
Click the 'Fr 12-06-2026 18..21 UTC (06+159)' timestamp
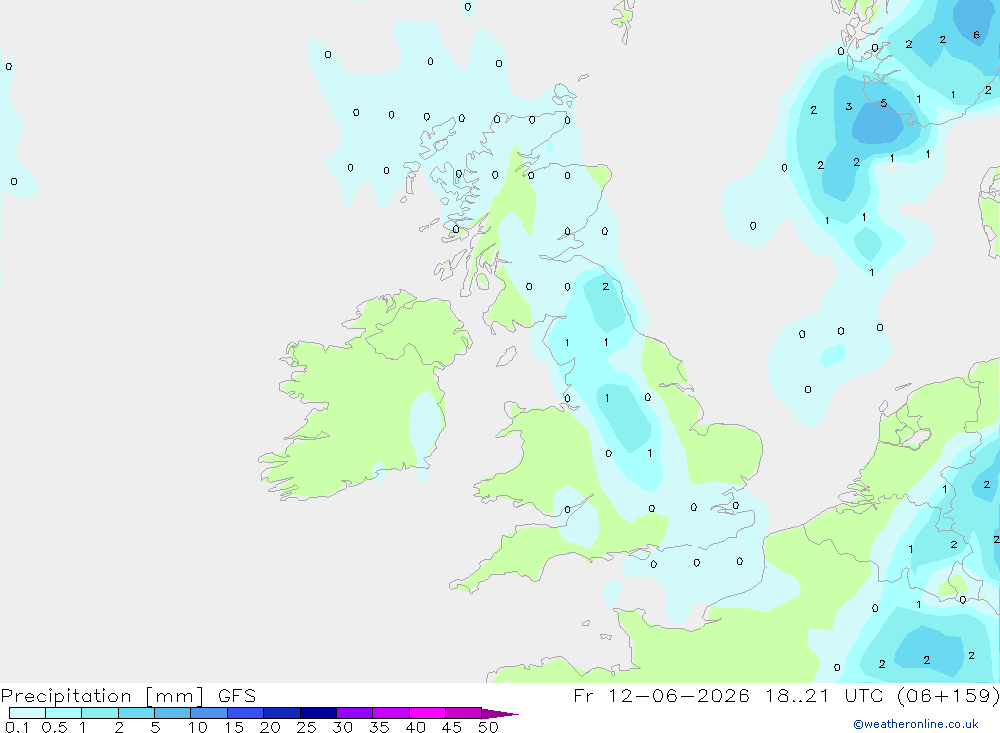(786, 695)
